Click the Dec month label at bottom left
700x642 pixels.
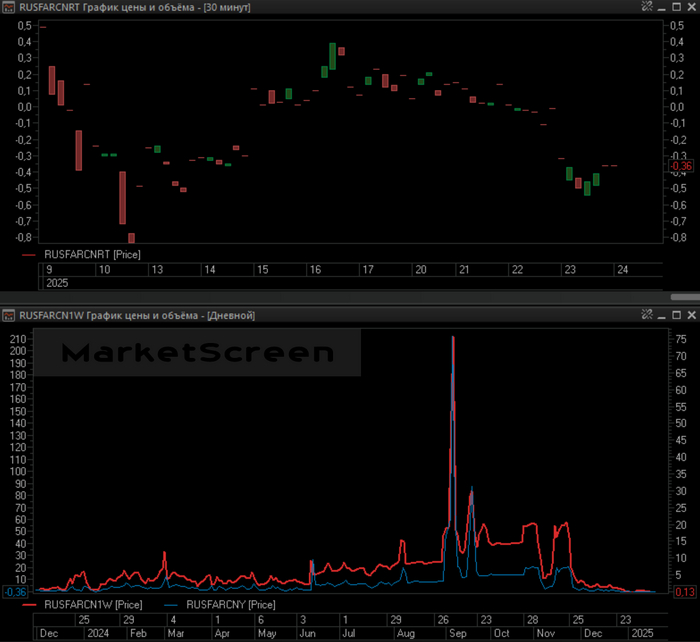(x=49, y=633)
